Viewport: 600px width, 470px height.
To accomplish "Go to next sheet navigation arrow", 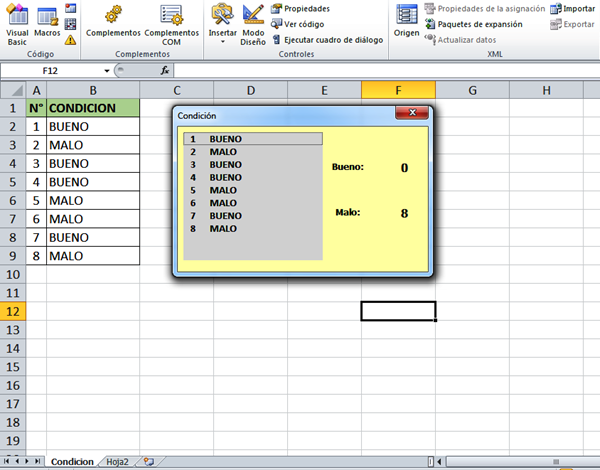I will 27,461.
